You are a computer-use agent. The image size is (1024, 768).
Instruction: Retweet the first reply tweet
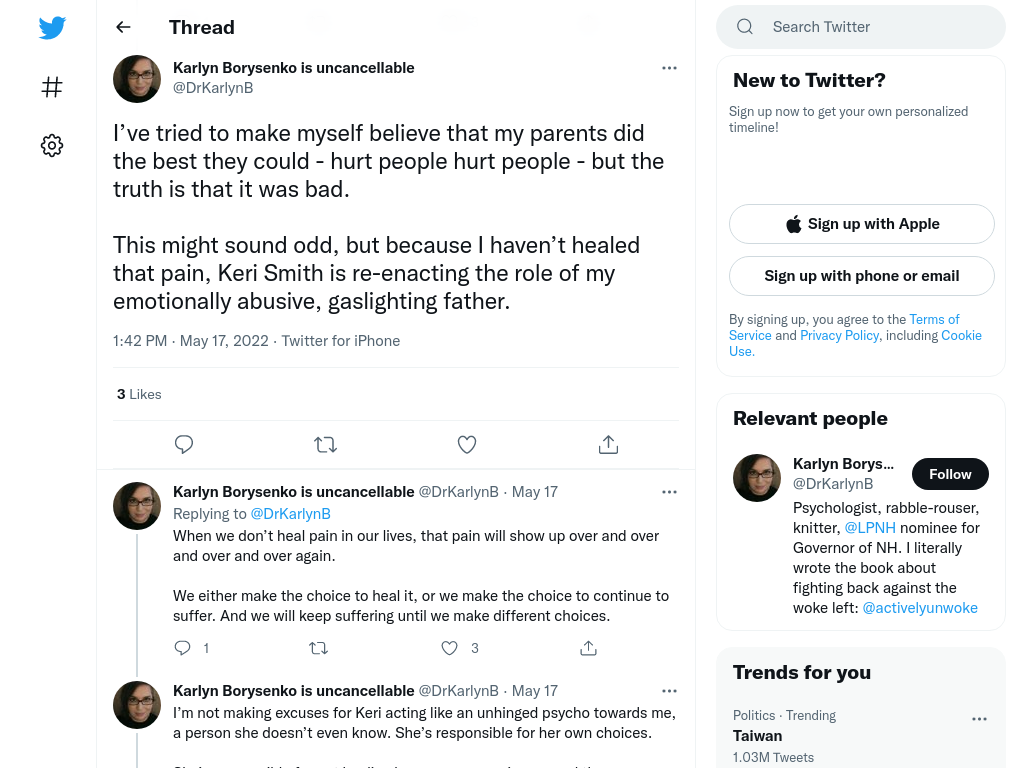(x=318, y=648)
